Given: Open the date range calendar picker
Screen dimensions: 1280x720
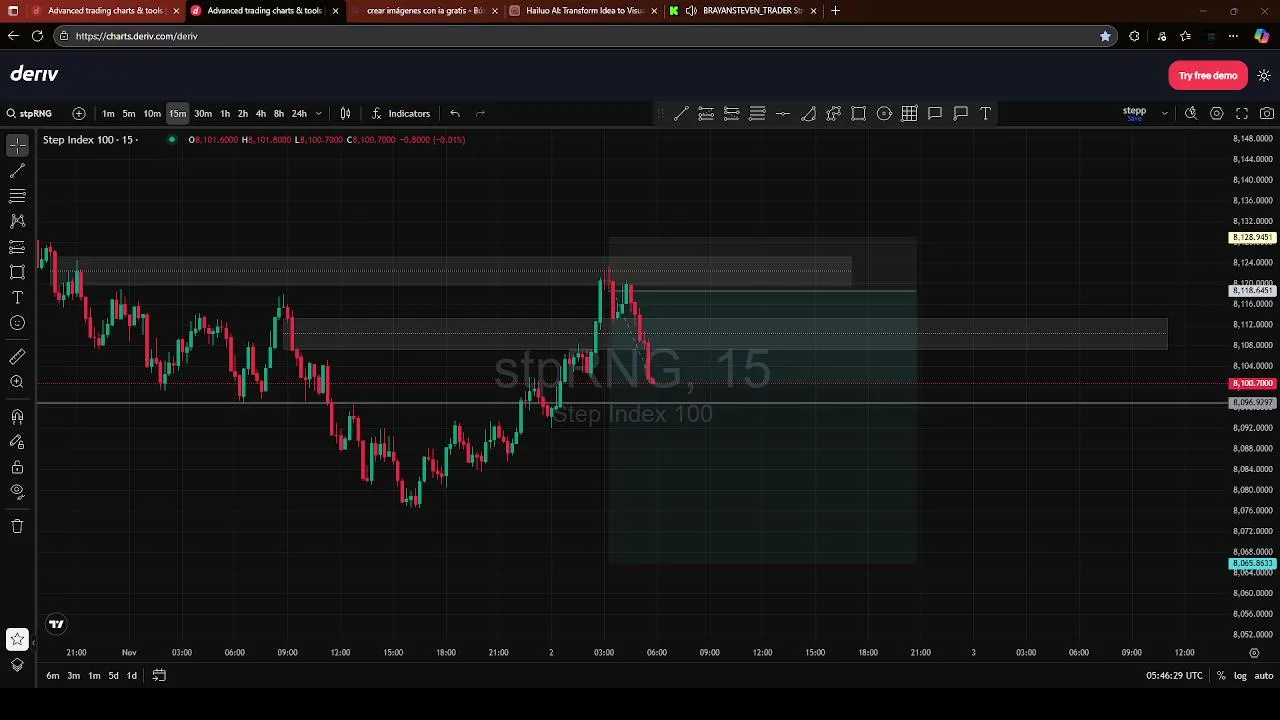Looking at the screenshot, I should pyautogui.click(x=159, y=676).
